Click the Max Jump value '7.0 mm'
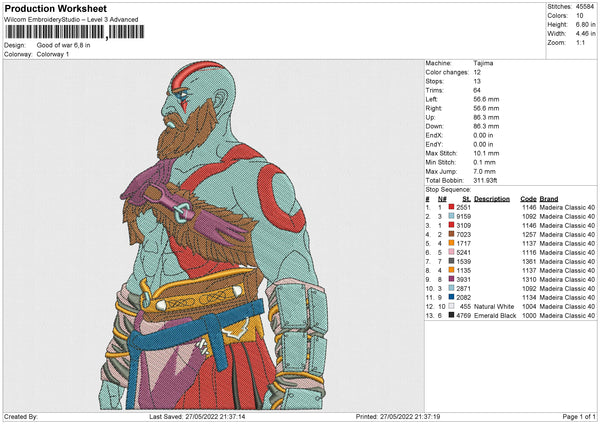600x424 pixels. (485, 171)
